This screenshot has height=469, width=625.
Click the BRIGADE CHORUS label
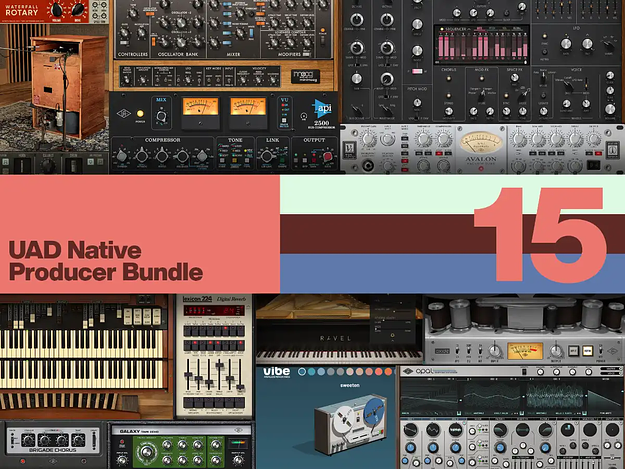53,450
